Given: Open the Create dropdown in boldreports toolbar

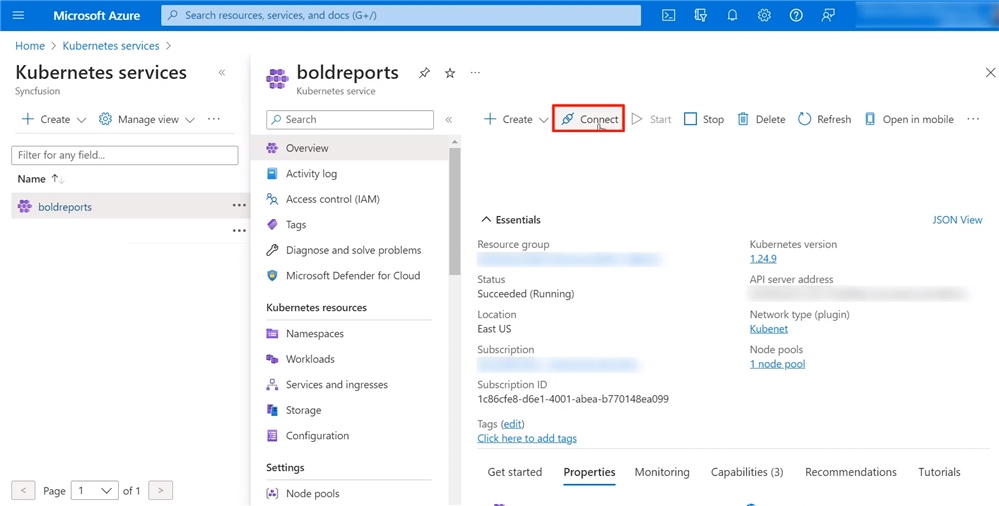Looking at the screenshot, I should [x=516, y=119].
